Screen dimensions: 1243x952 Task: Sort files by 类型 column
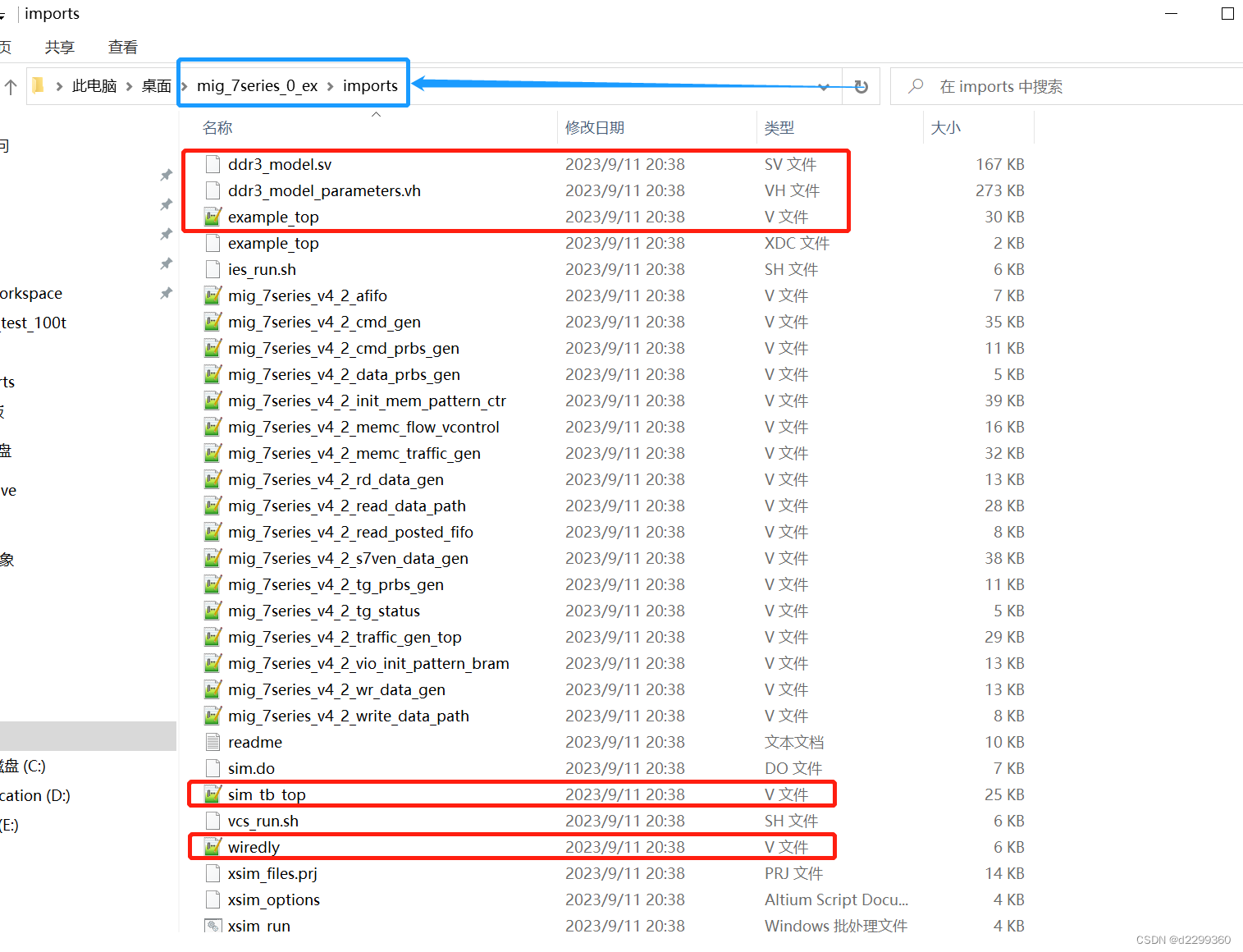(x=779, y=127)
